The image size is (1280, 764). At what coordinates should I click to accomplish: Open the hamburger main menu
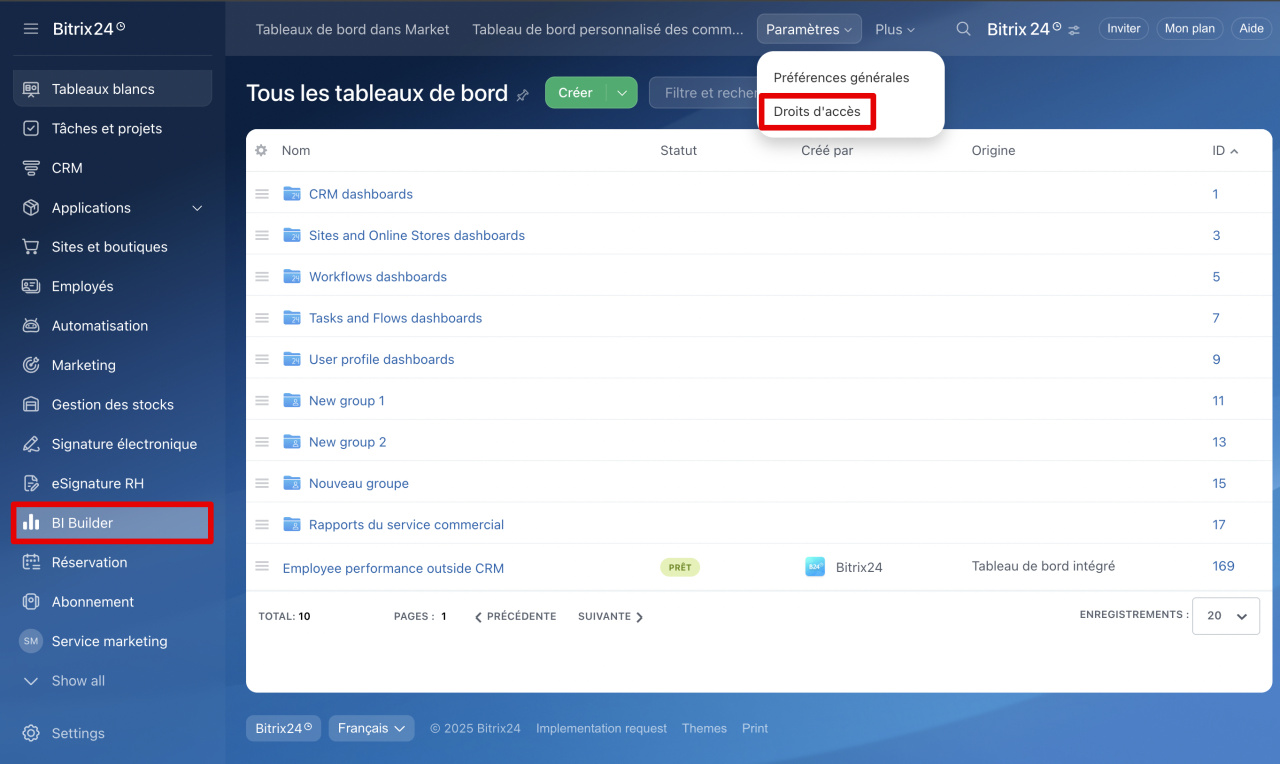(x=31, y=29)
